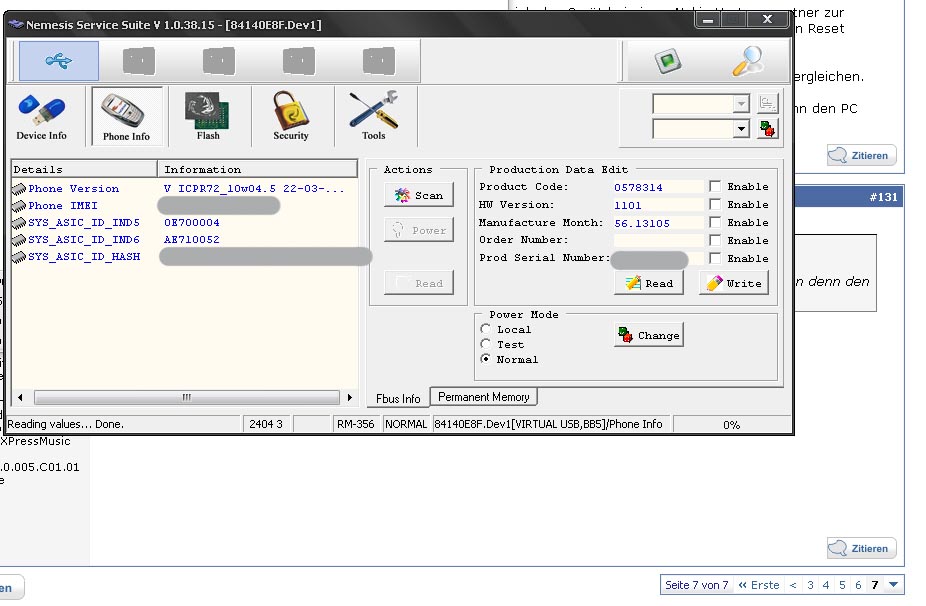This screenshot has height=606, width=926.
Task: Click the Change power mode button
Action: 649,335
